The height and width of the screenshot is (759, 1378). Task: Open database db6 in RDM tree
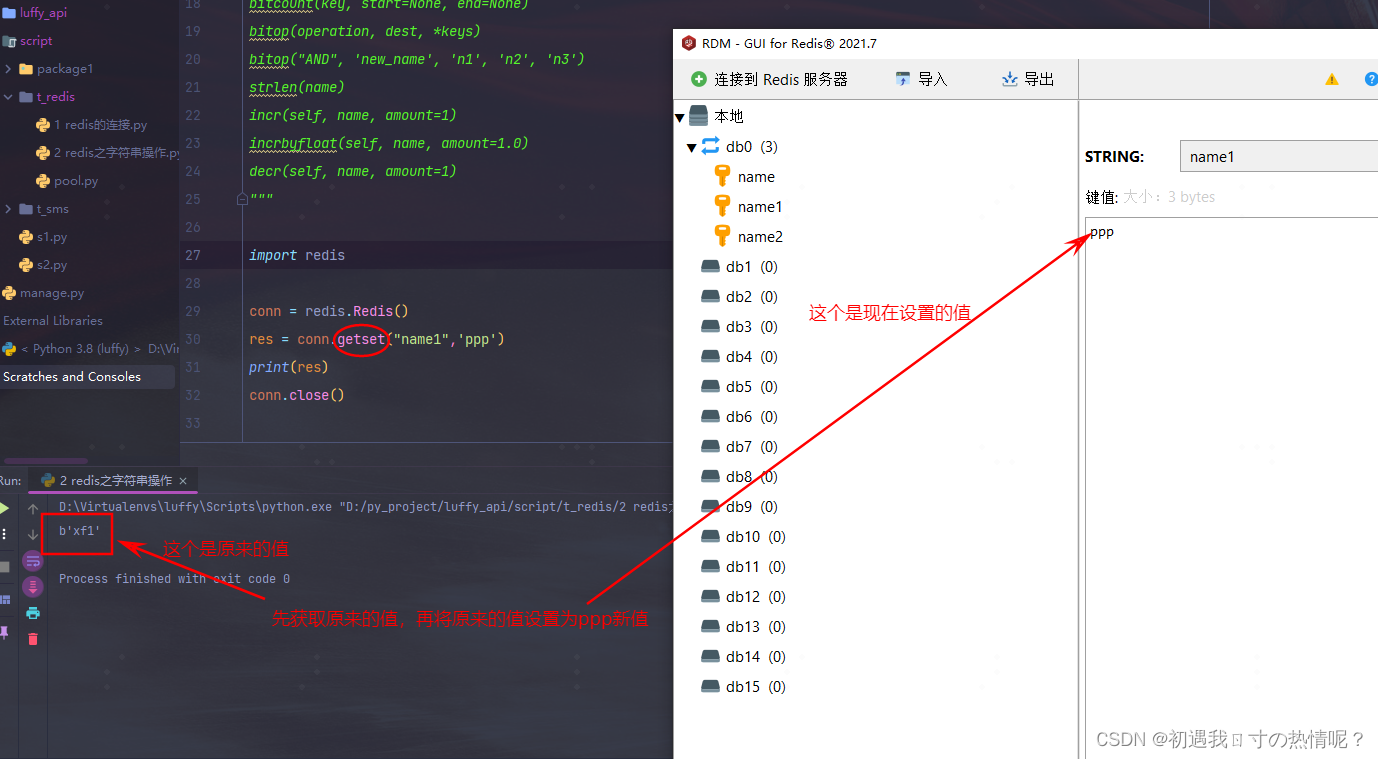(739, 417)
